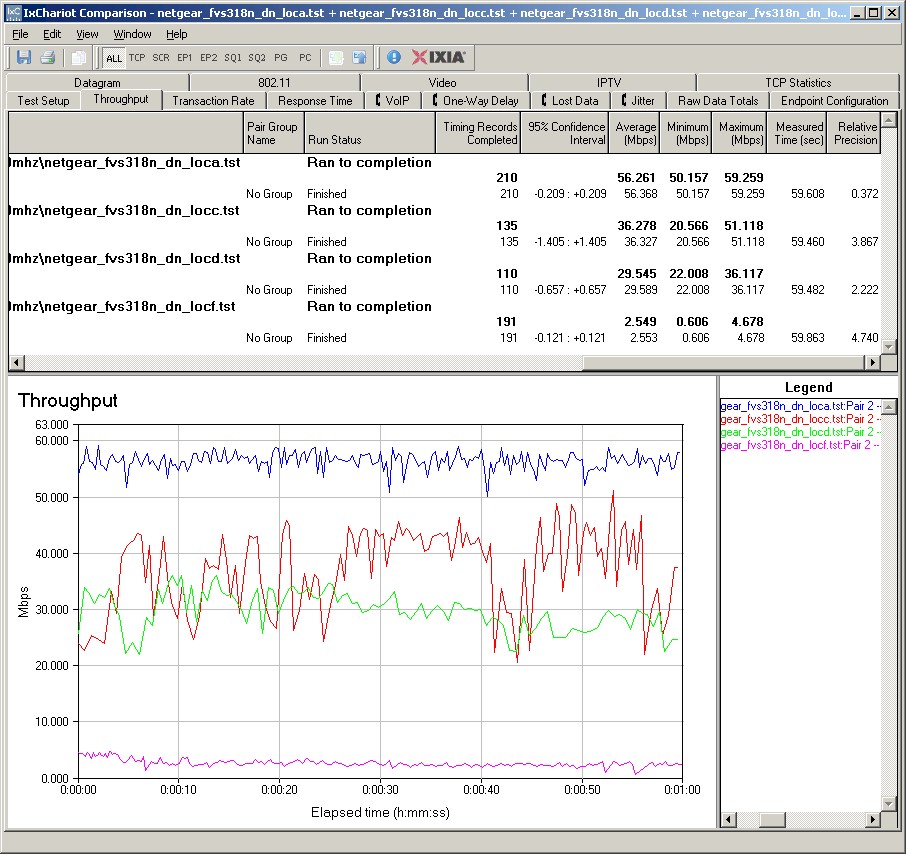This screenshot has width=906, height=854.
Task: Open the 802.11 tab
Action: [274, 83]
